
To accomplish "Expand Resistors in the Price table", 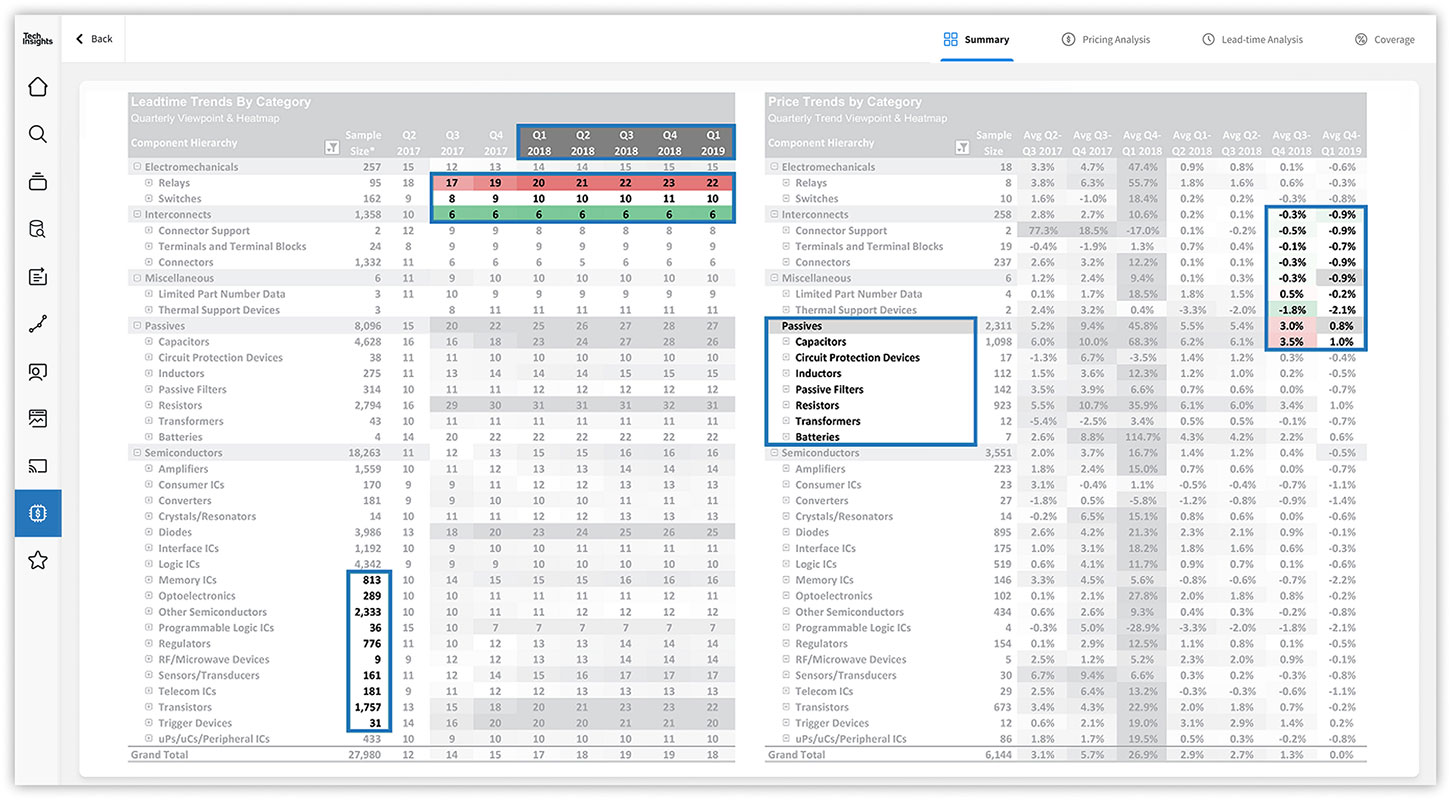I will 786,405.
